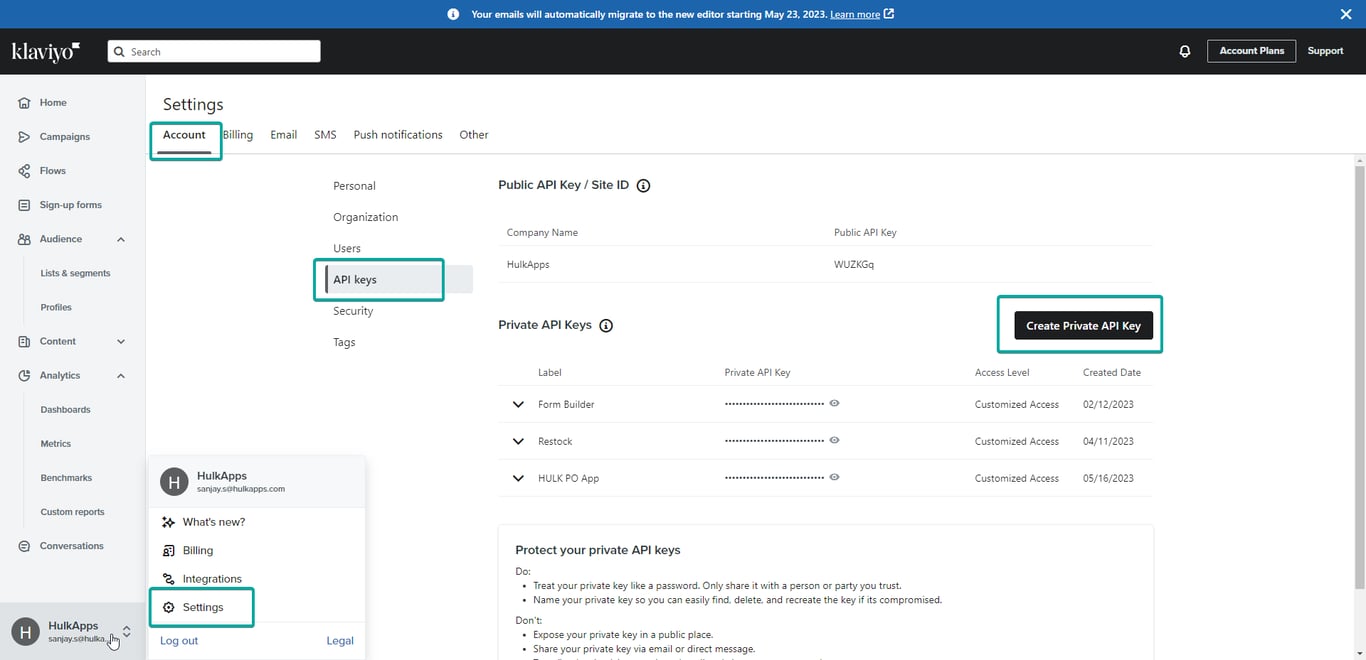Image resolution: width=1366 pixels, height=660 pixels.
Task: Toggle the HulkApps account switcher arrows
Action: click(x=127, y=631)
